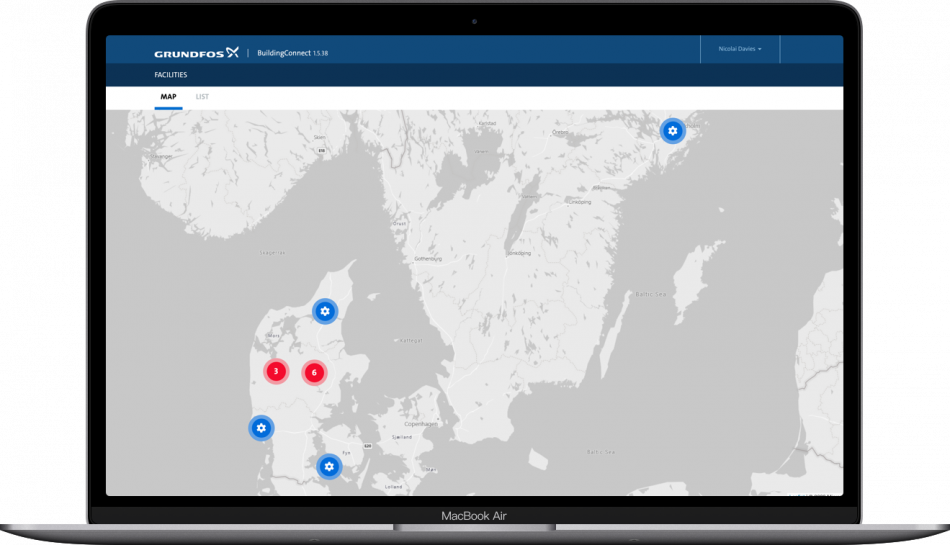The height and width of the screenshot is (545, 950).
Task: Click the Baltic Sea label east of Sweden
Action: pyautogui.click(x=651, y=294)
